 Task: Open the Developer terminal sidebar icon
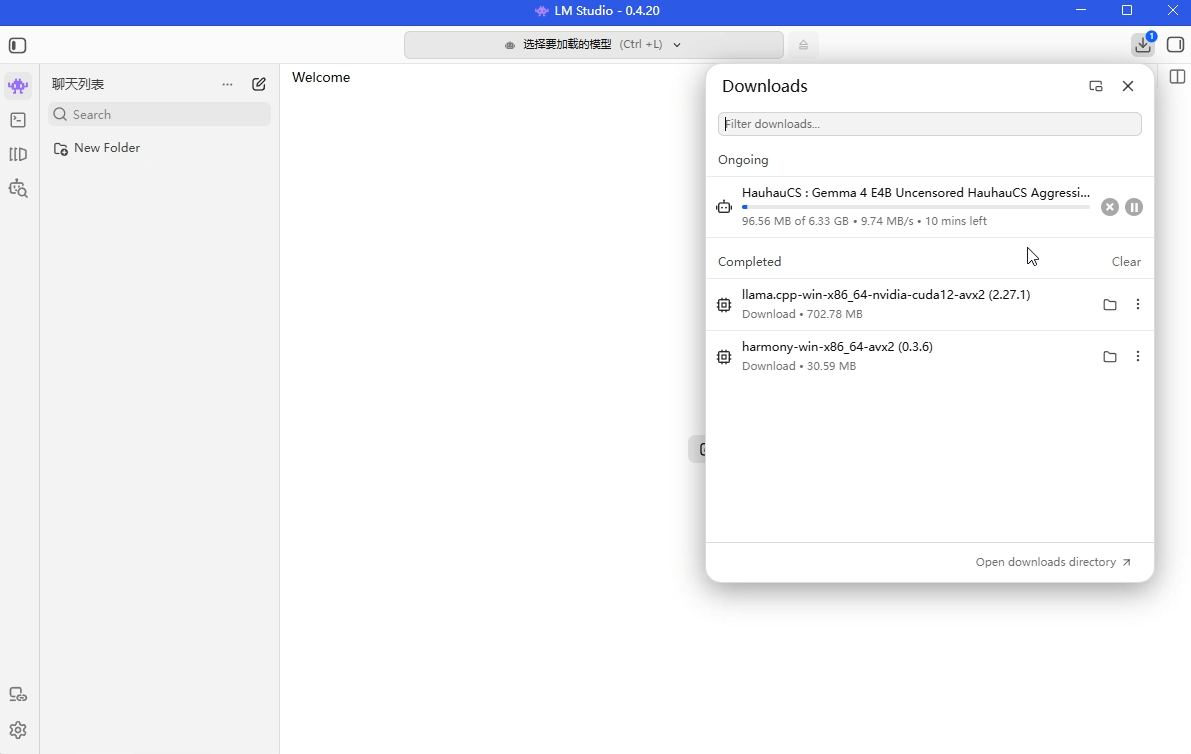click(x=18, y=120)
